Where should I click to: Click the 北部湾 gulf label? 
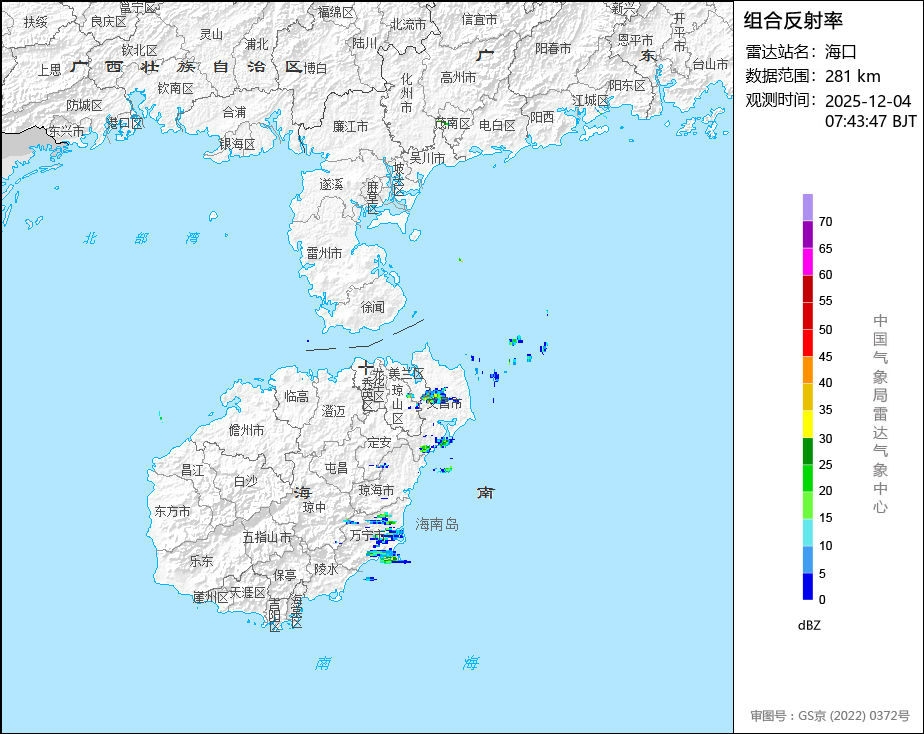coord(141,238)
